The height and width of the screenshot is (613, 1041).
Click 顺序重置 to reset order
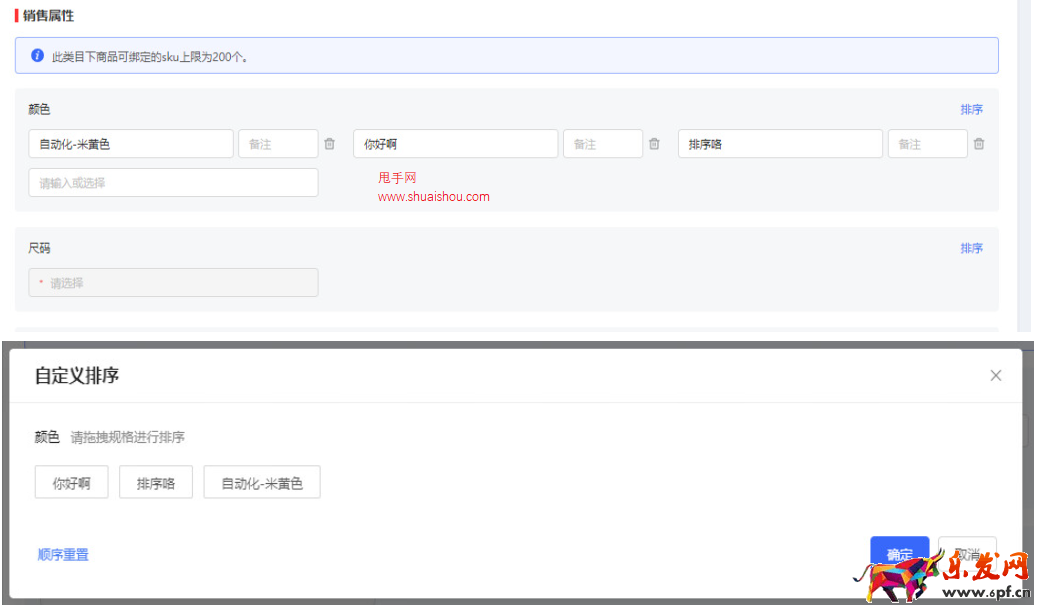63,555
